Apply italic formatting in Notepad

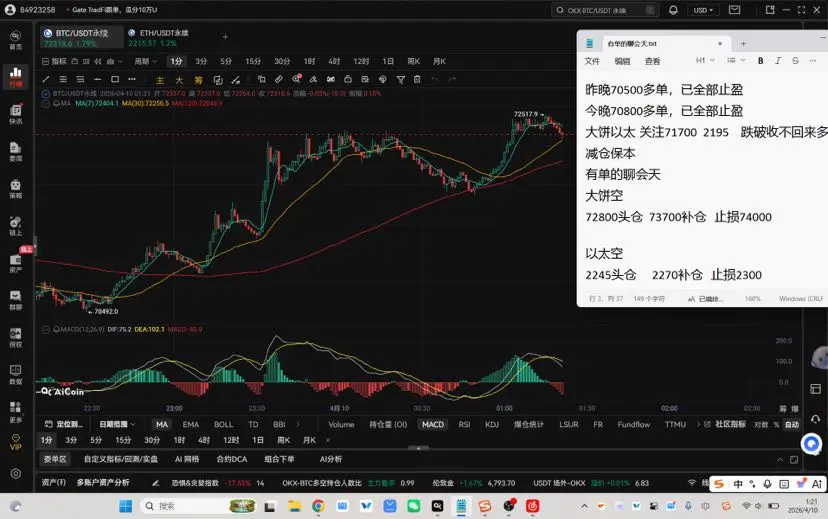(778, 61)
